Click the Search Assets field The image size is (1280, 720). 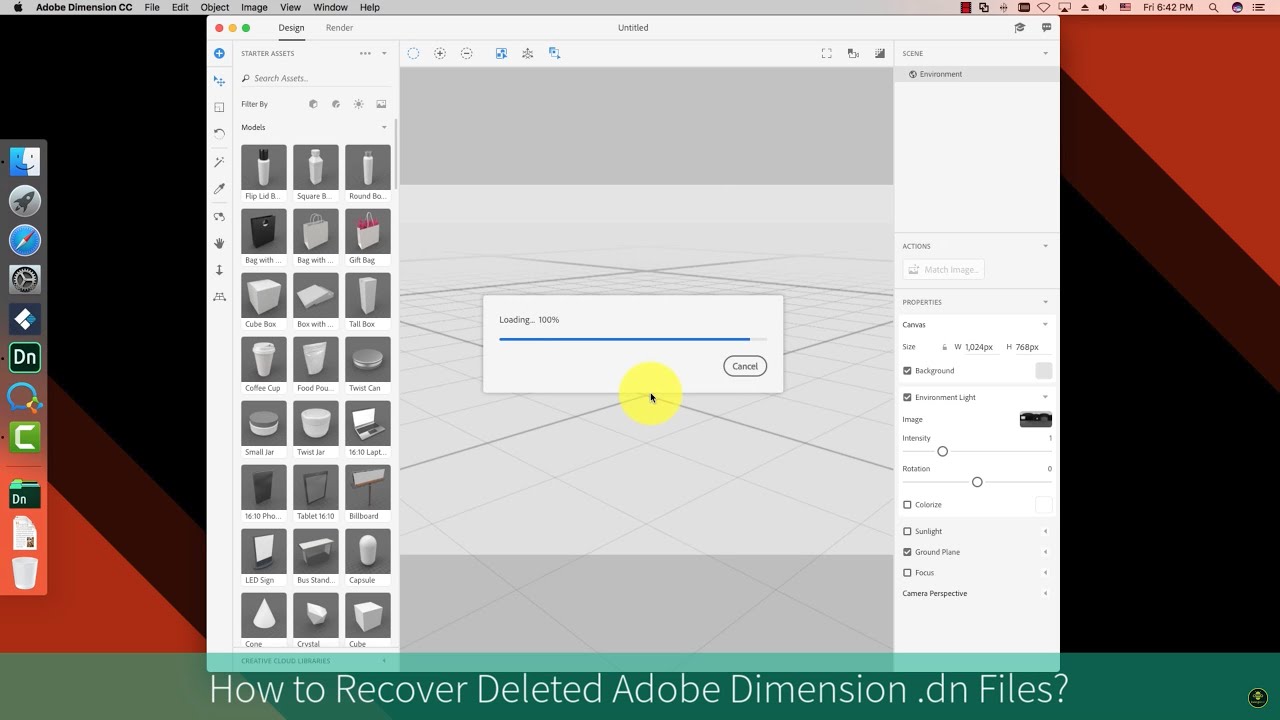click(x=315, y=78)
